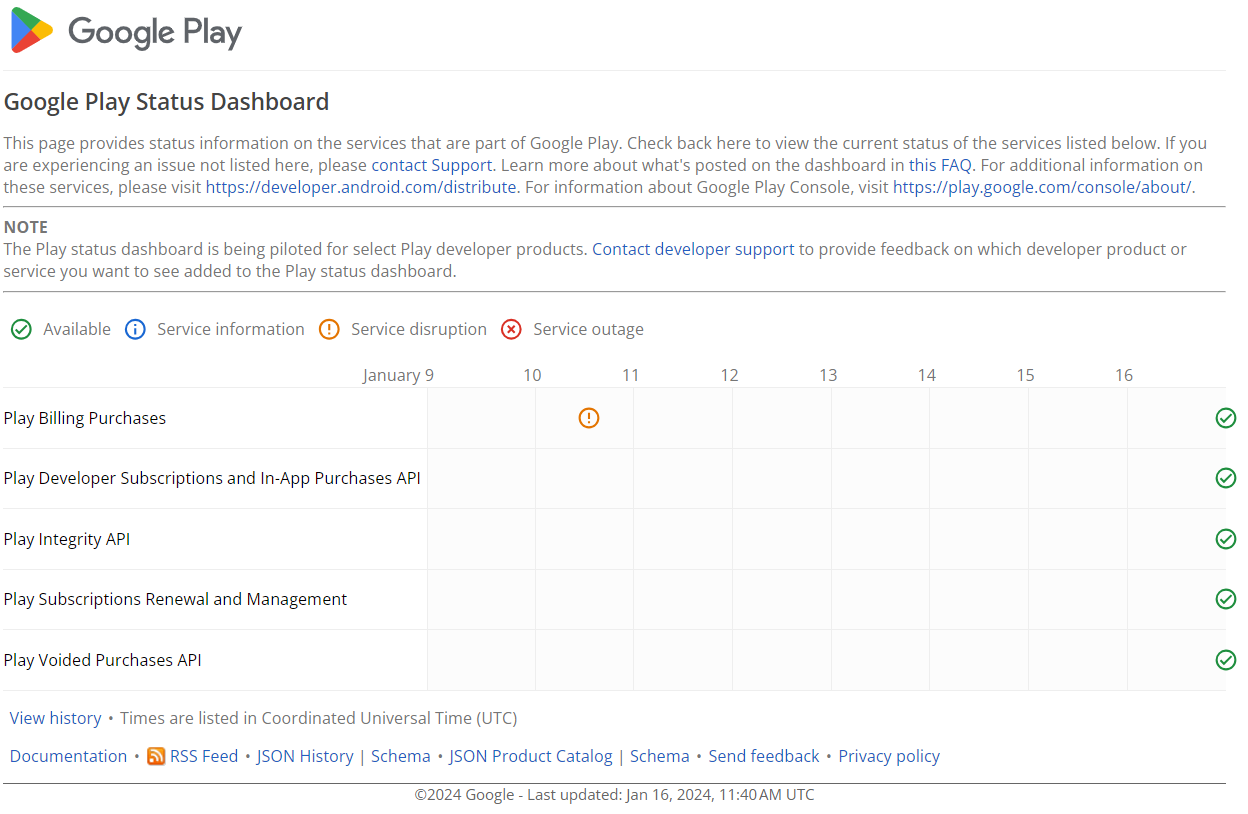Click the Last updated timestamp text

point(671,795)
